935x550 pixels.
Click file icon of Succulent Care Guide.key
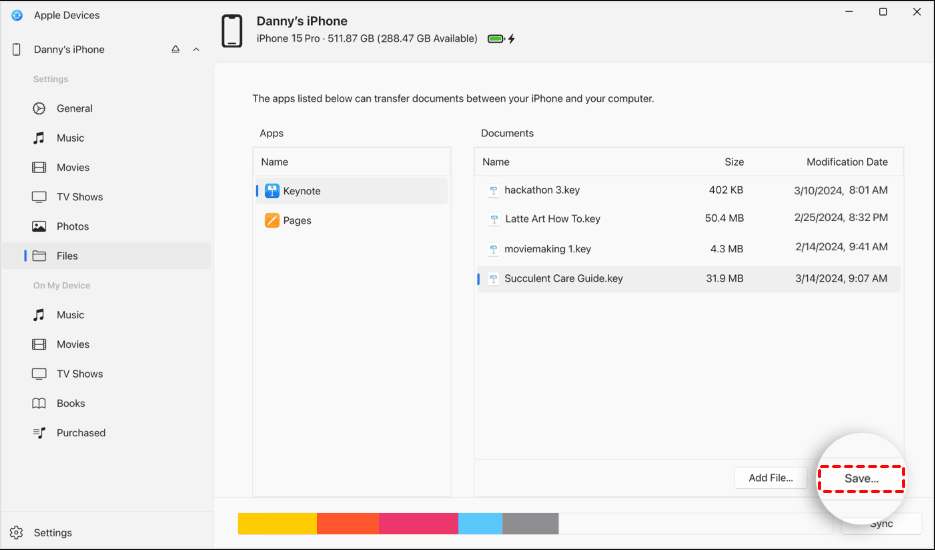click(x=493, y=279)
